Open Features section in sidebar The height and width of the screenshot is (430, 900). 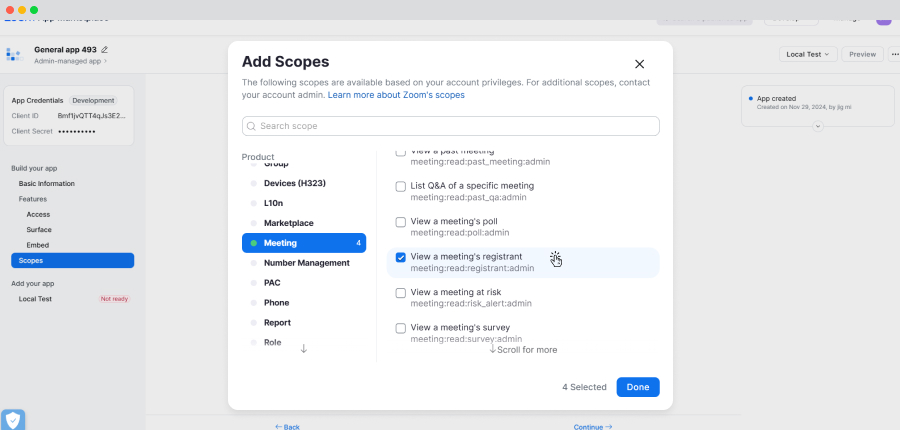pyautogui.click(x=33, y=199)
